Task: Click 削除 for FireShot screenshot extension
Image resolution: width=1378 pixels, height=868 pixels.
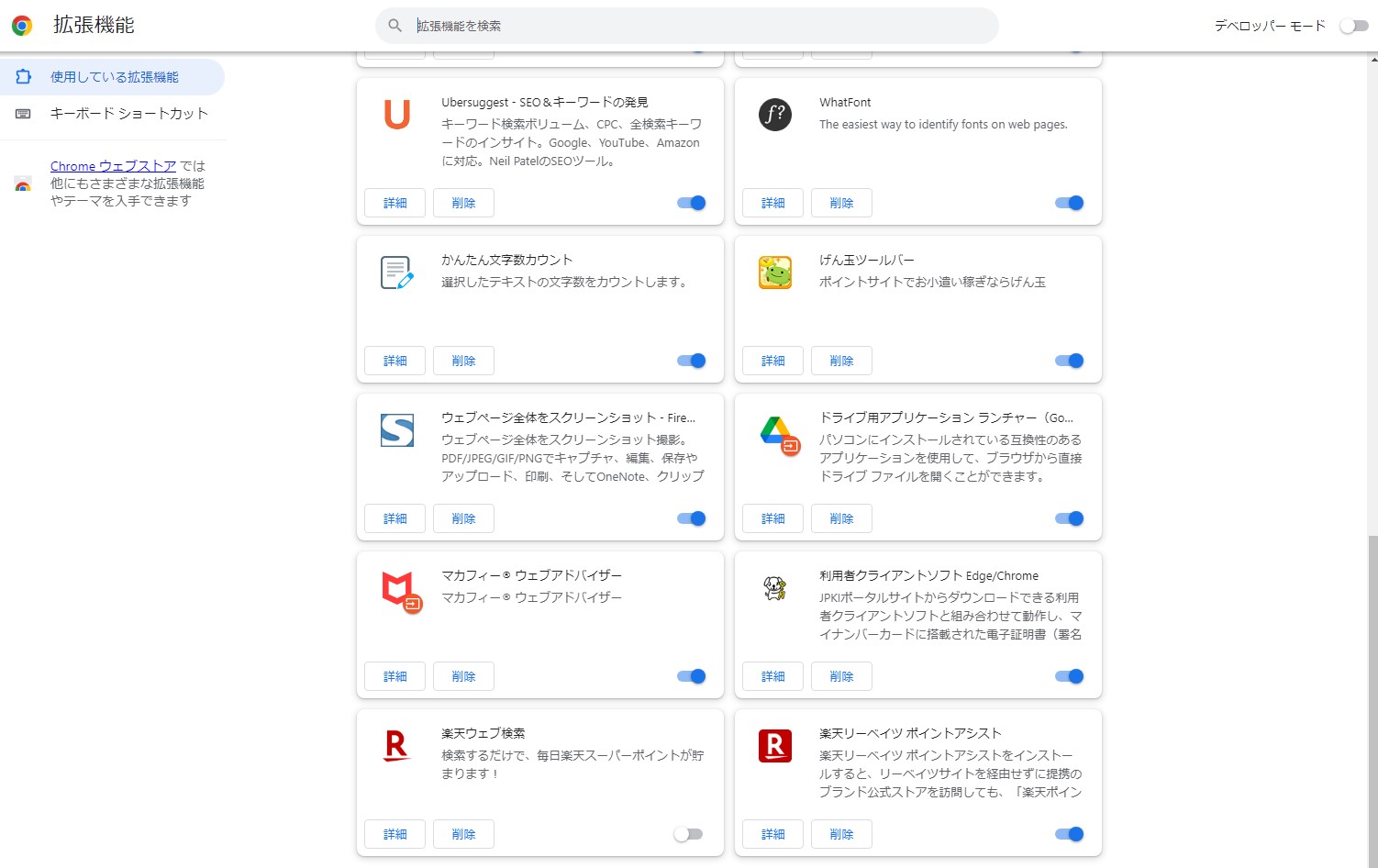Action: pyautogui.click(x=464, y=518)
